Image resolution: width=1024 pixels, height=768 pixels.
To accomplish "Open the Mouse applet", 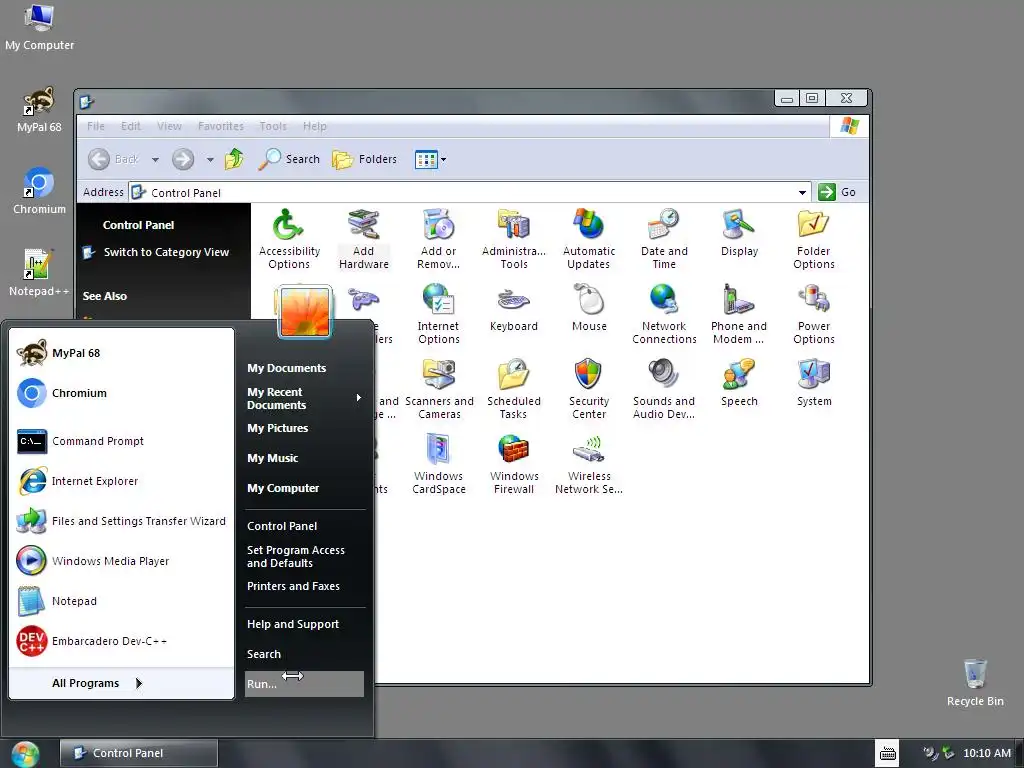I will point(589,308).
